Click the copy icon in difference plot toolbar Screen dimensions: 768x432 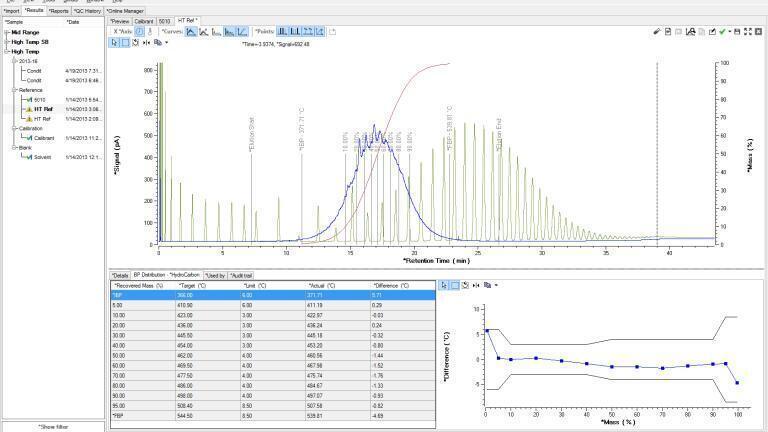click(487, 285)
